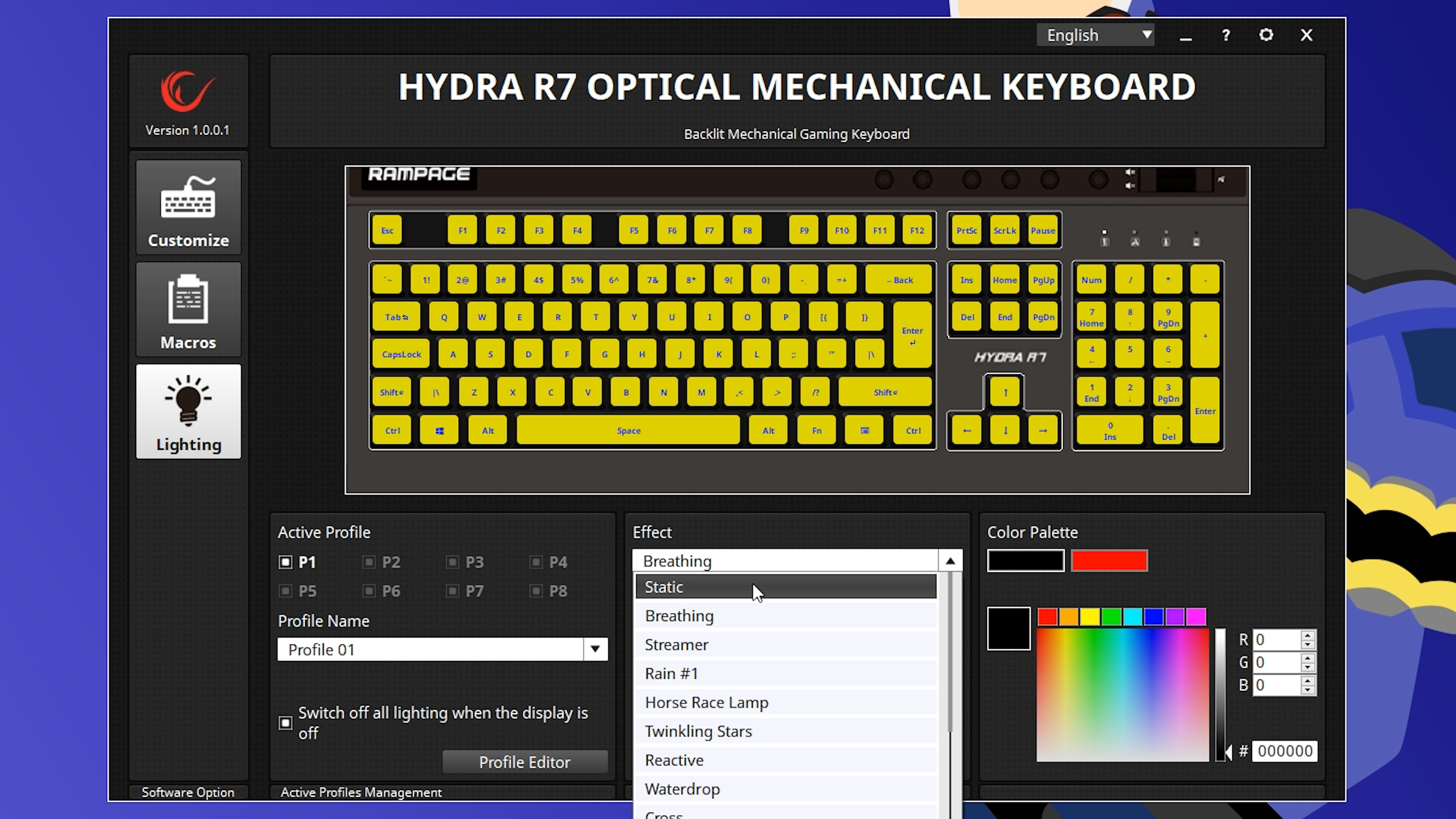The height and width of the screenshot is (819, 1456).
Task: Click the R value input field
Action: point(1277,640)
